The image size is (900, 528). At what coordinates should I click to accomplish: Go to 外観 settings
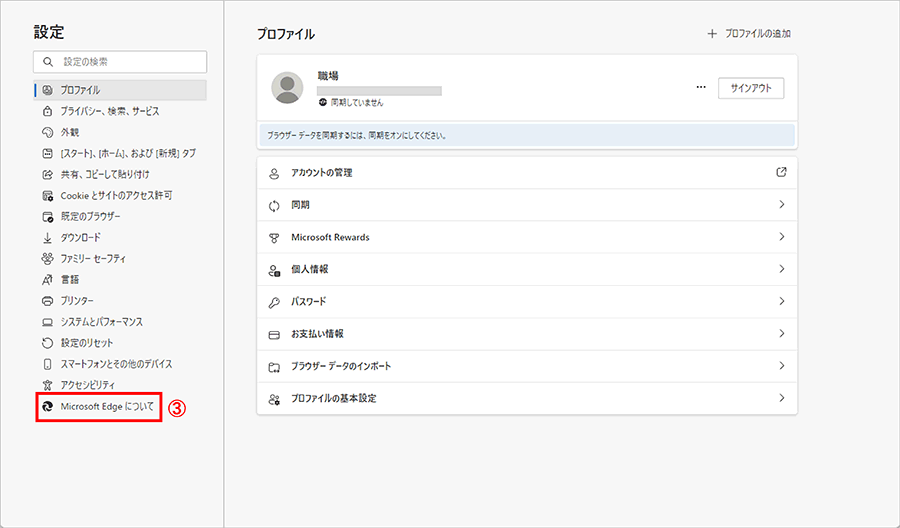click(x=120, y=133)
